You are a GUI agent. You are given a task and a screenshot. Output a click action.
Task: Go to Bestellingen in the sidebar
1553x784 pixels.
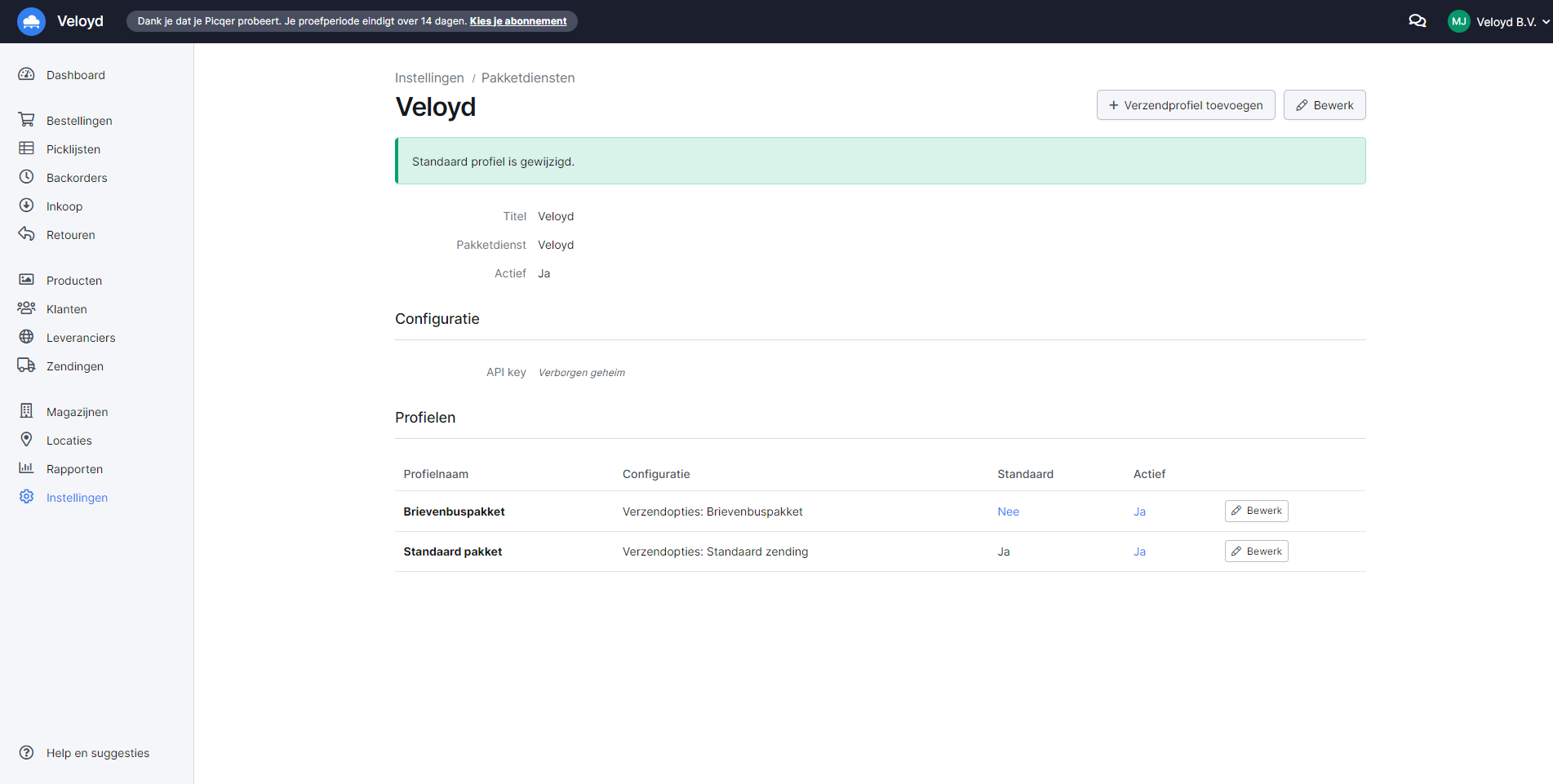[x=79, y=121]
